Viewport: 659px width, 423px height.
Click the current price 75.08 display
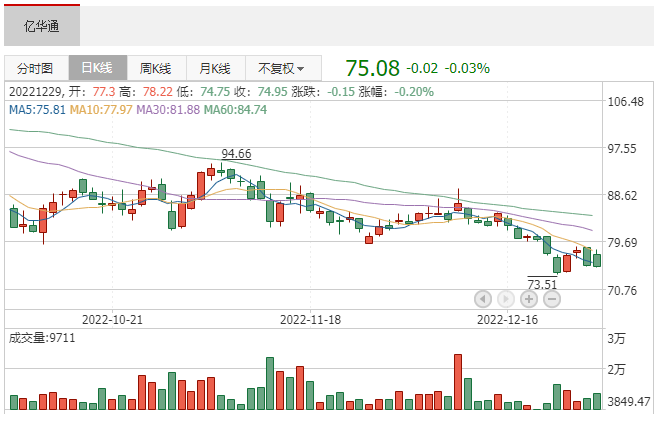[x=372, y=68]
